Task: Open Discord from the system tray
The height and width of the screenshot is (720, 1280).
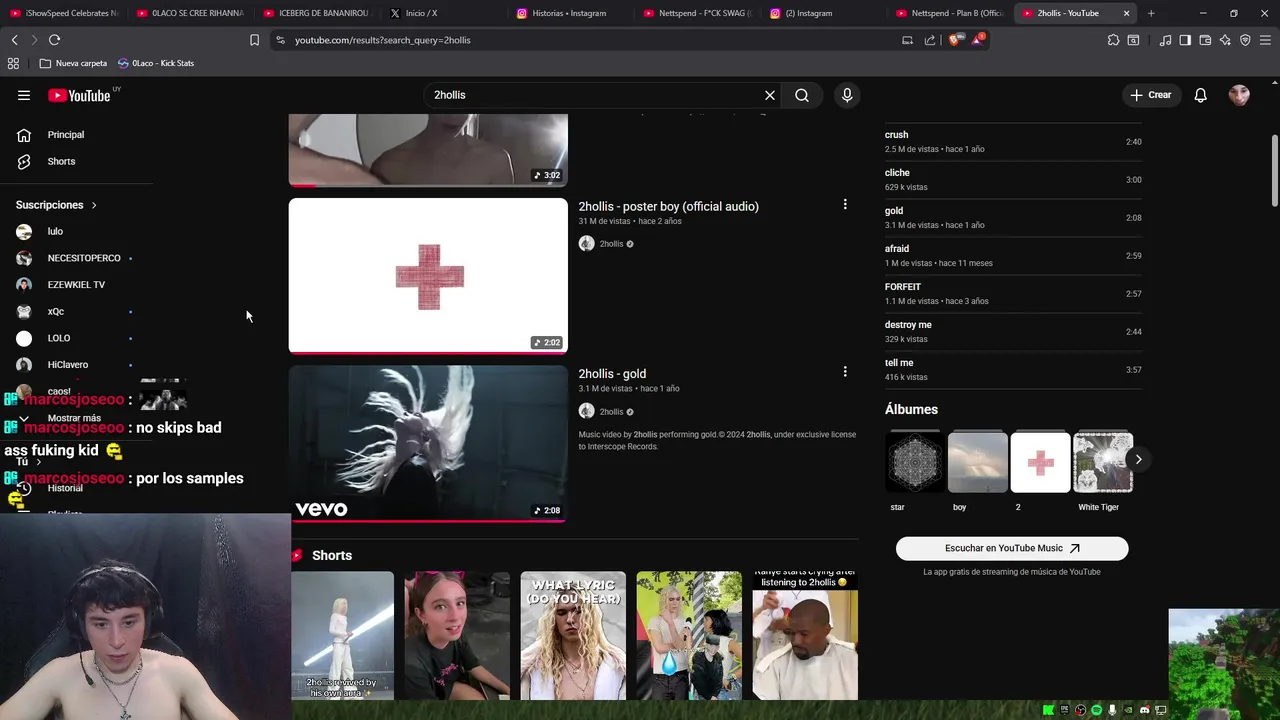Action: [1145, 710]
